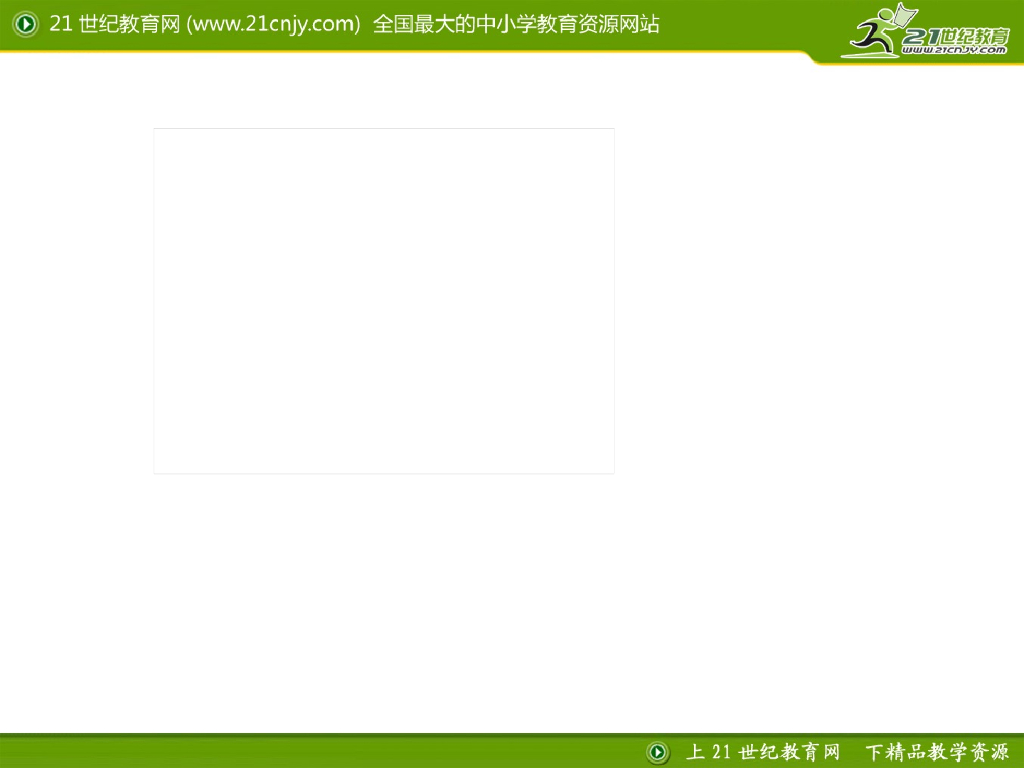The height and width of the screenshot is (768, 1024).
Task: Open the 21 世纪教育网 header title
Action: click(115, 24)
